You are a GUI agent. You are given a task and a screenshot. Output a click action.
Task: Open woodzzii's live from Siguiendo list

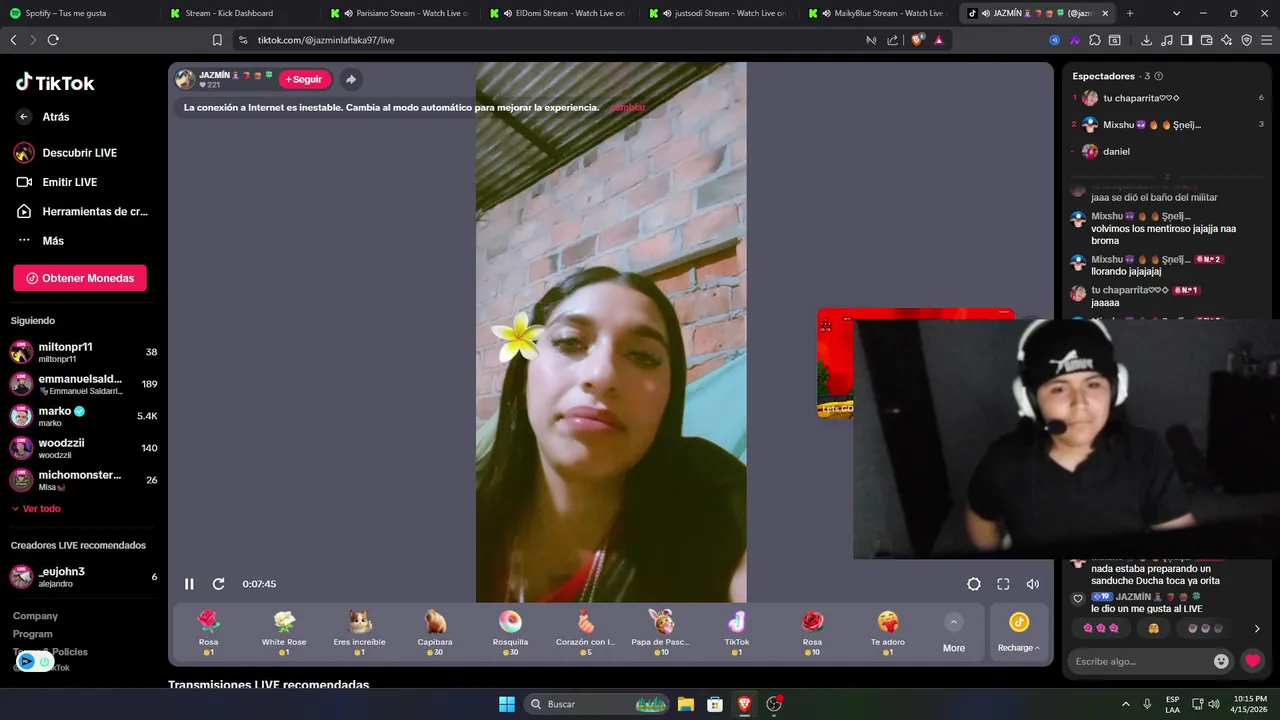tap(84, 448)
